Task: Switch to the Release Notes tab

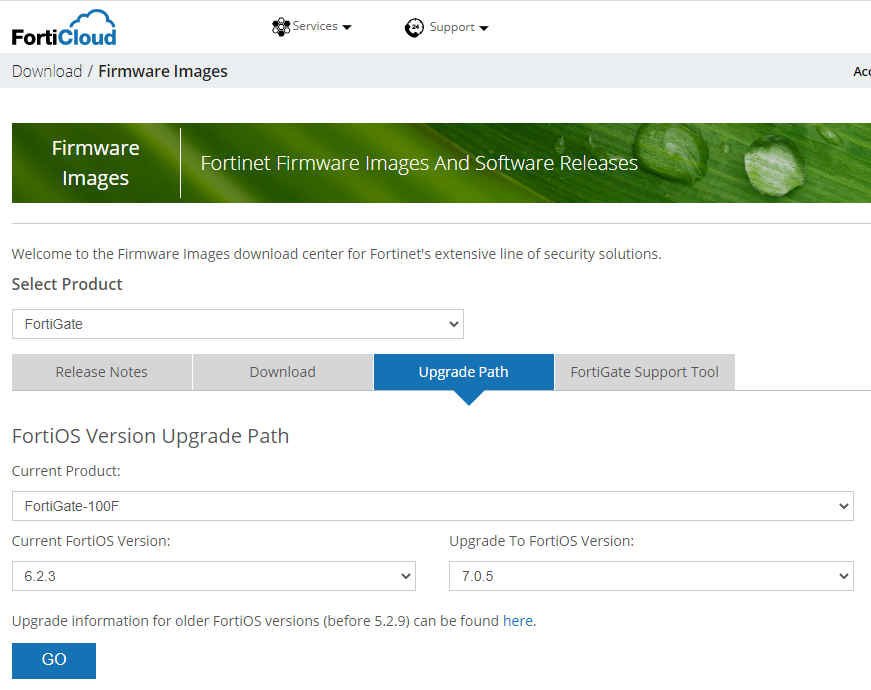Action: 102,372
